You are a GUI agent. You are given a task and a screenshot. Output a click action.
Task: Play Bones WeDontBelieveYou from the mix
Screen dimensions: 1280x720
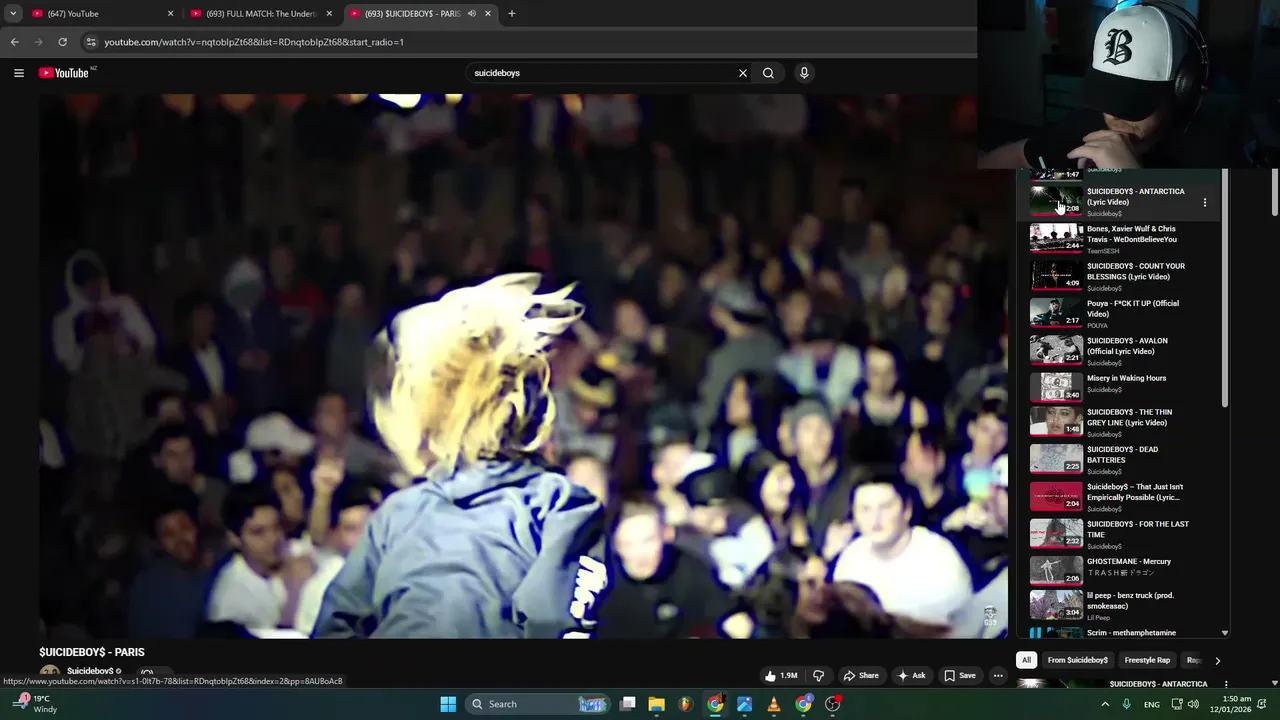point(1117,238)
